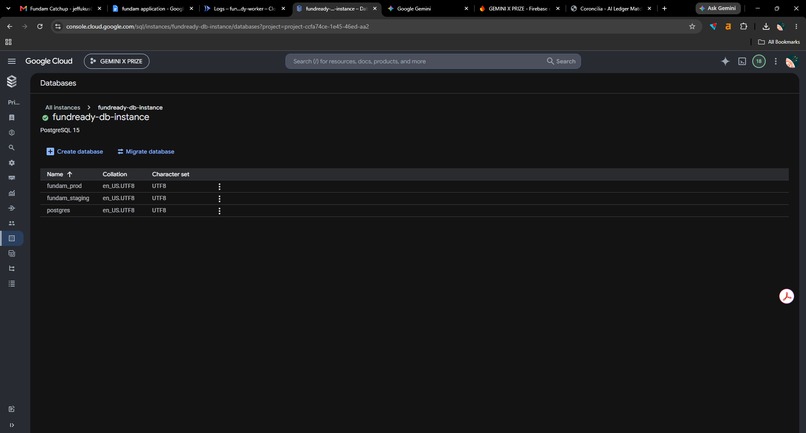This screenshot has width=806, height=433.
Task: Click the gear icon in left sidebar
Action: point(12,163)
